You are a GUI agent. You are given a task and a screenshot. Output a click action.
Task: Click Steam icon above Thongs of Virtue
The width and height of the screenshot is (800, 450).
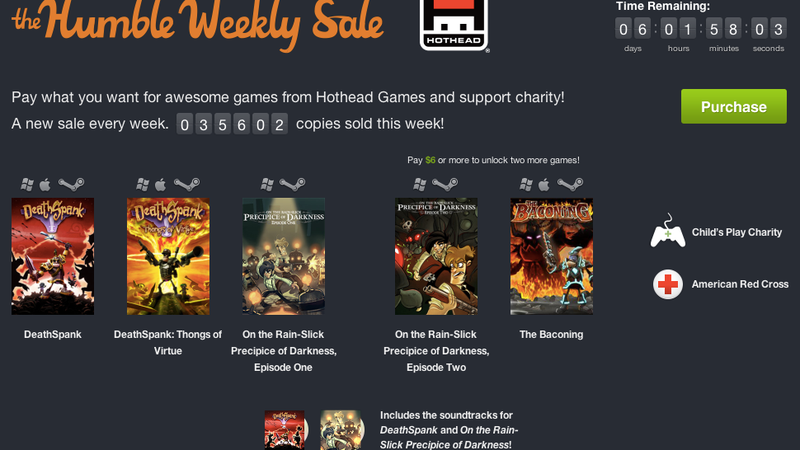187,184
